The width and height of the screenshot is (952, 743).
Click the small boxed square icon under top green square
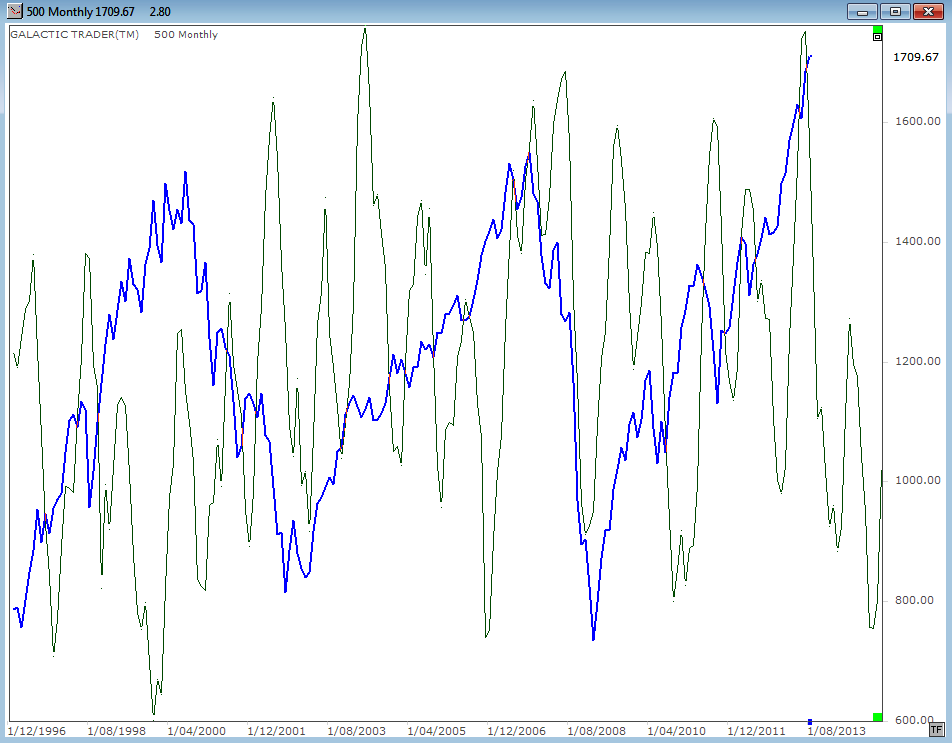tap(877, 37)
